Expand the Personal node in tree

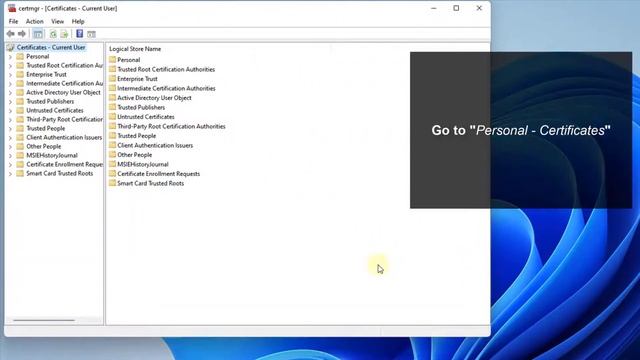click(x=10, y=57)
